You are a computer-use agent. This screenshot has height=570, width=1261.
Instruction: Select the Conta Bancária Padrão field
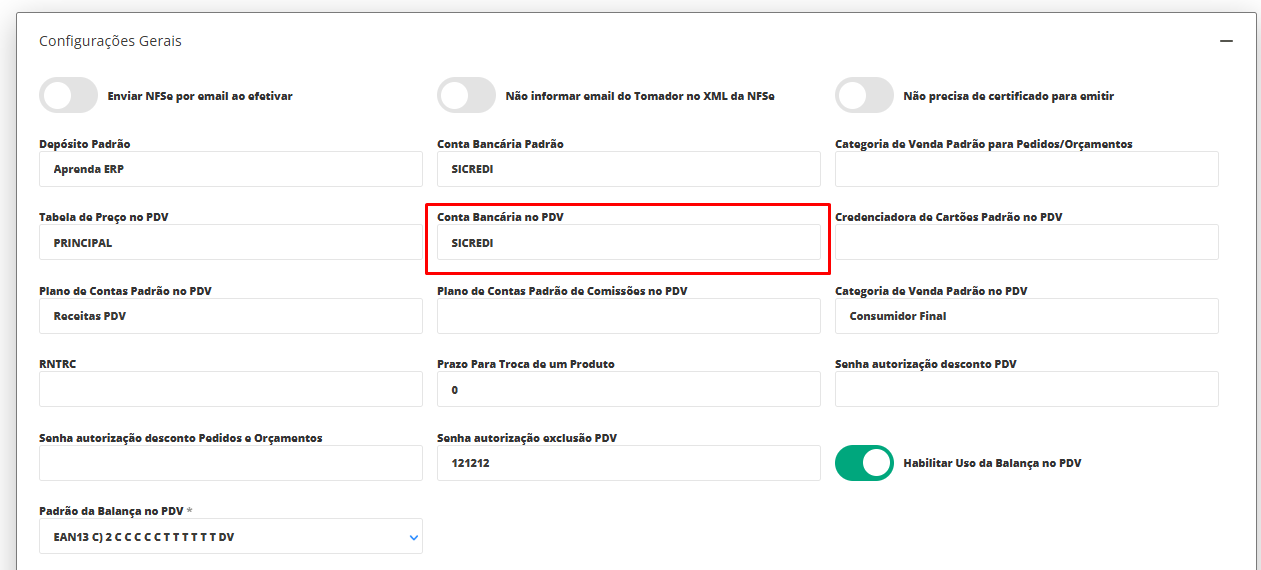628,169
